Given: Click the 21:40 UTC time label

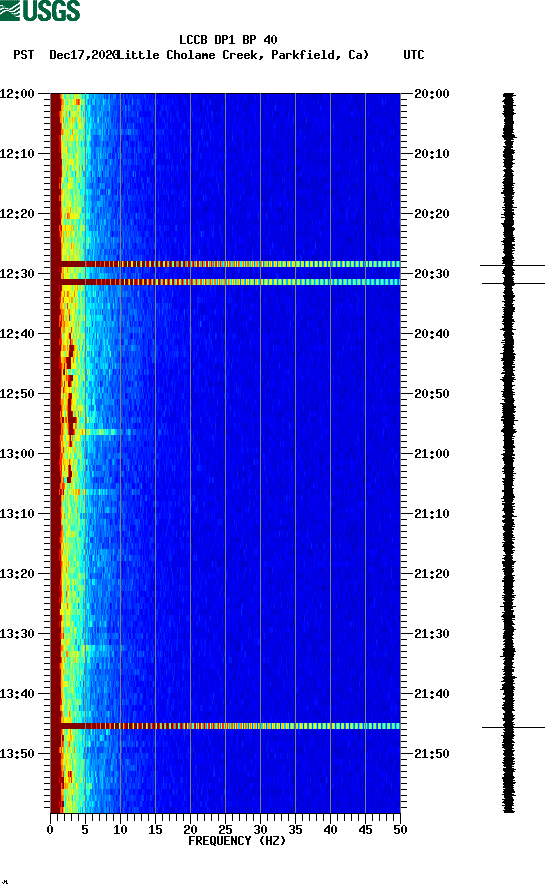Looking at the screenshot, I should pyautogui.click(x=432, y=694).
